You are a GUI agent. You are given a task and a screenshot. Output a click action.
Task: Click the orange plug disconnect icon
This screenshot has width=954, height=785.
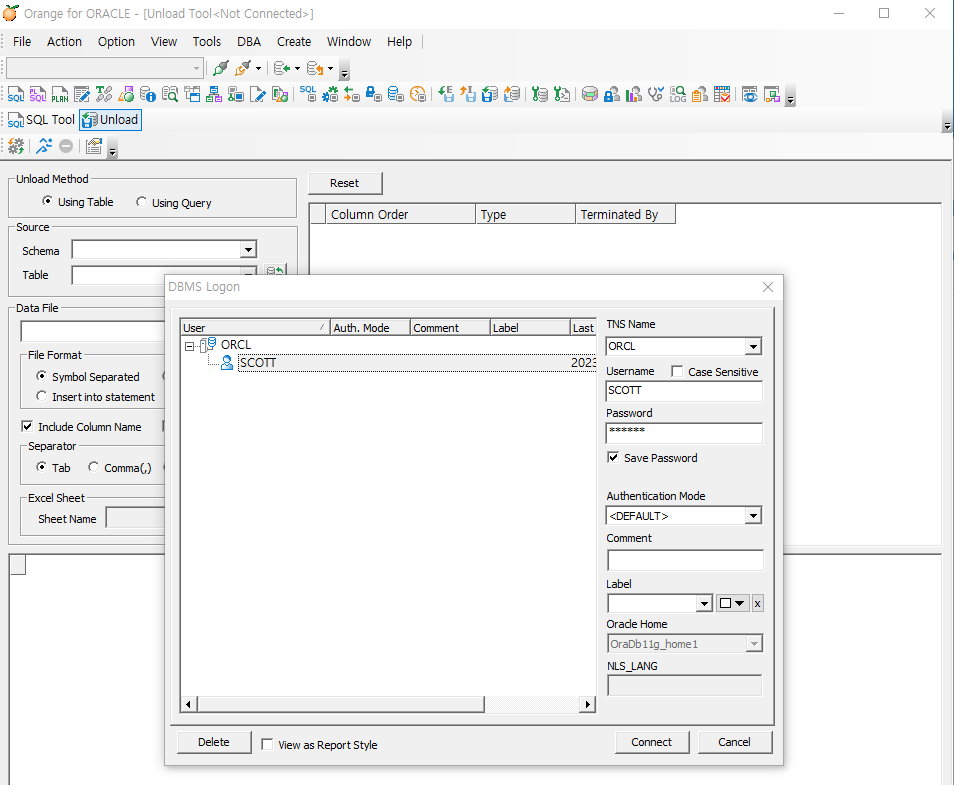pyautogui.click(x=243, y=68)
